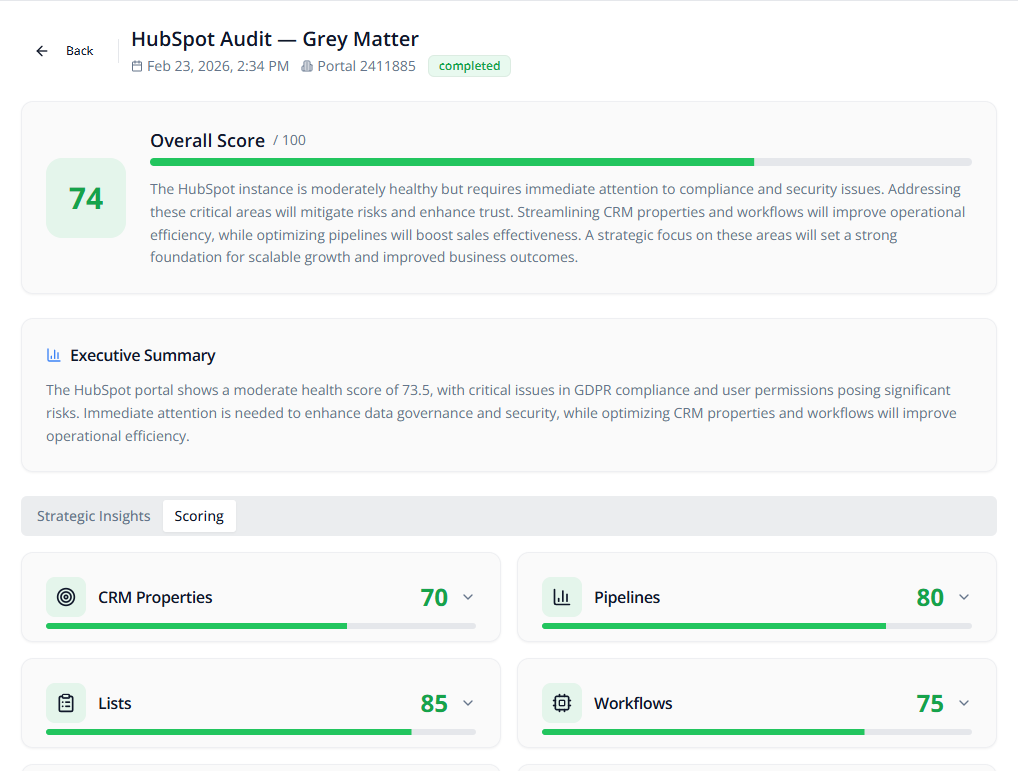1018x771 pixels.
Task: Click the Workflows chip icon
Action: (562, 703)
